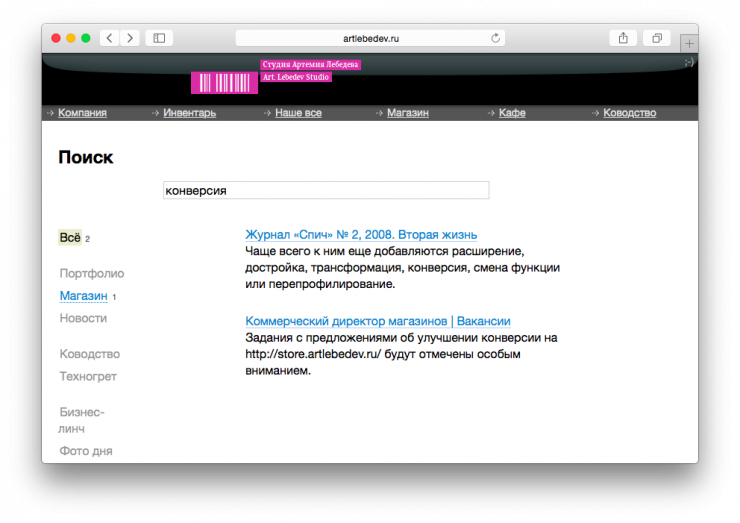Go back with Safari's back arrow
Viewport: 740px width, 523px height.
coord(109,38)
